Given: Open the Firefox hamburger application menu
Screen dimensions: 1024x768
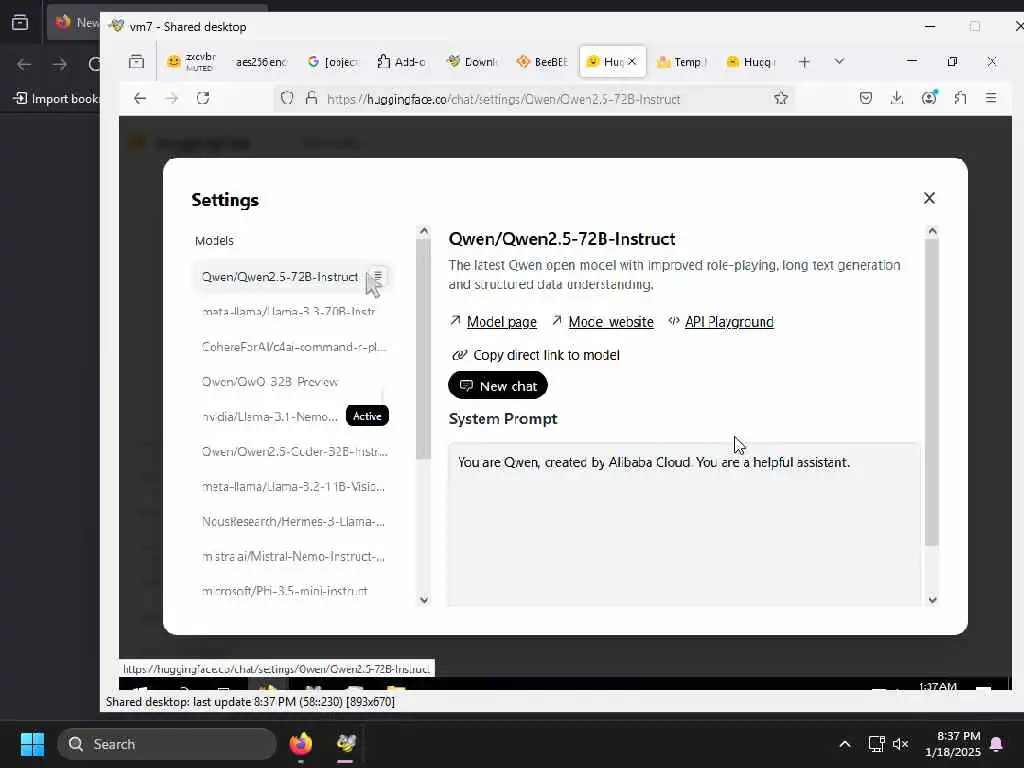Looking at the screenshot, I should coord(991,99).
